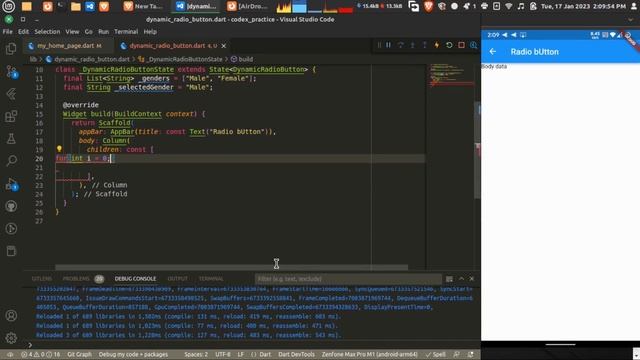The image size is (640, 360).
Task: Open Dart DevTools from status bar
Action: (296, 354)
